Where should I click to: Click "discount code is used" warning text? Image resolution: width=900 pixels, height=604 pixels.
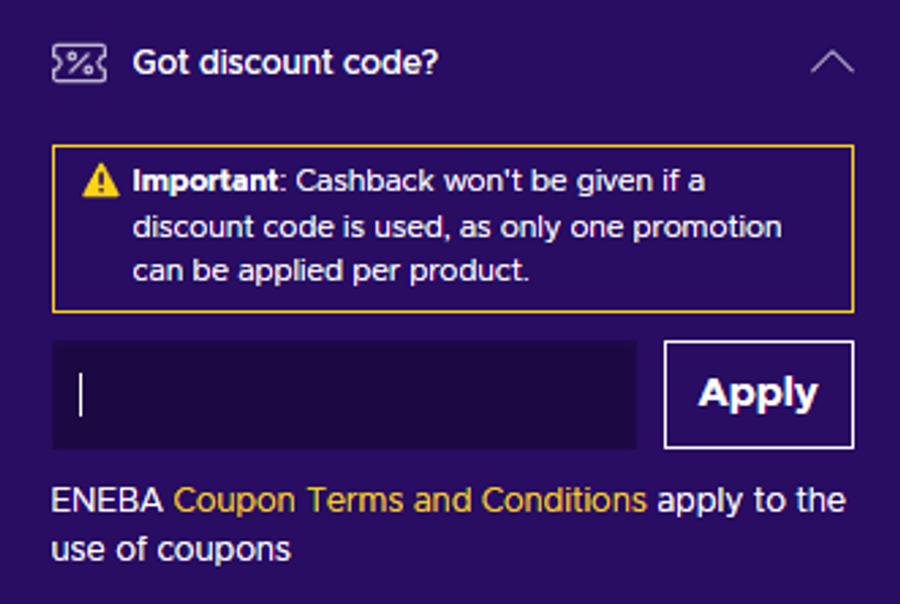tap(290, 227)
